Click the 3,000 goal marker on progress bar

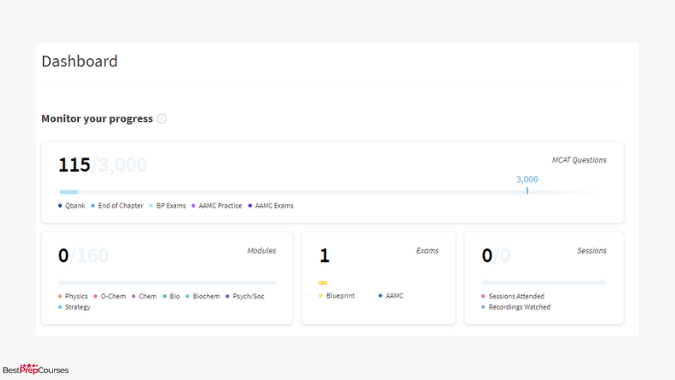tap(527, 184)
